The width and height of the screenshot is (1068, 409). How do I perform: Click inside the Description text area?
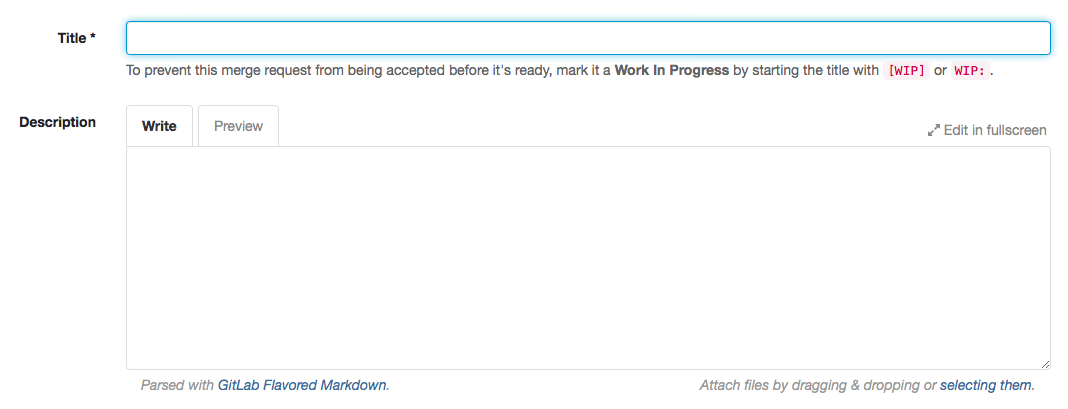pyautogui.click(x=588, y=258)
